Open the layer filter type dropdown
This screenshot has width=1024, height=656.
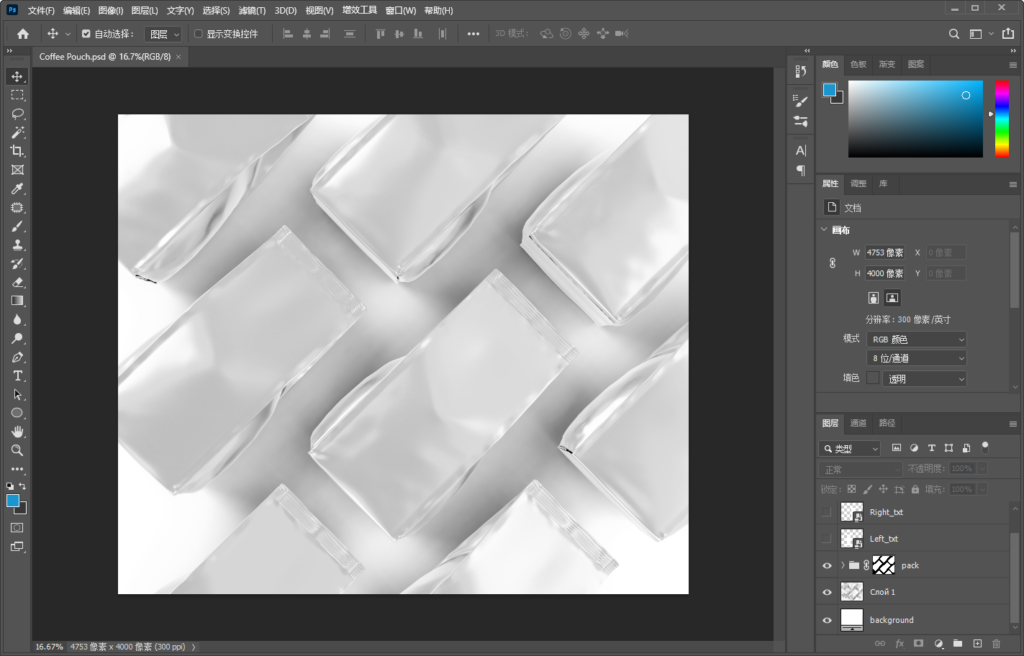point(850,448)
